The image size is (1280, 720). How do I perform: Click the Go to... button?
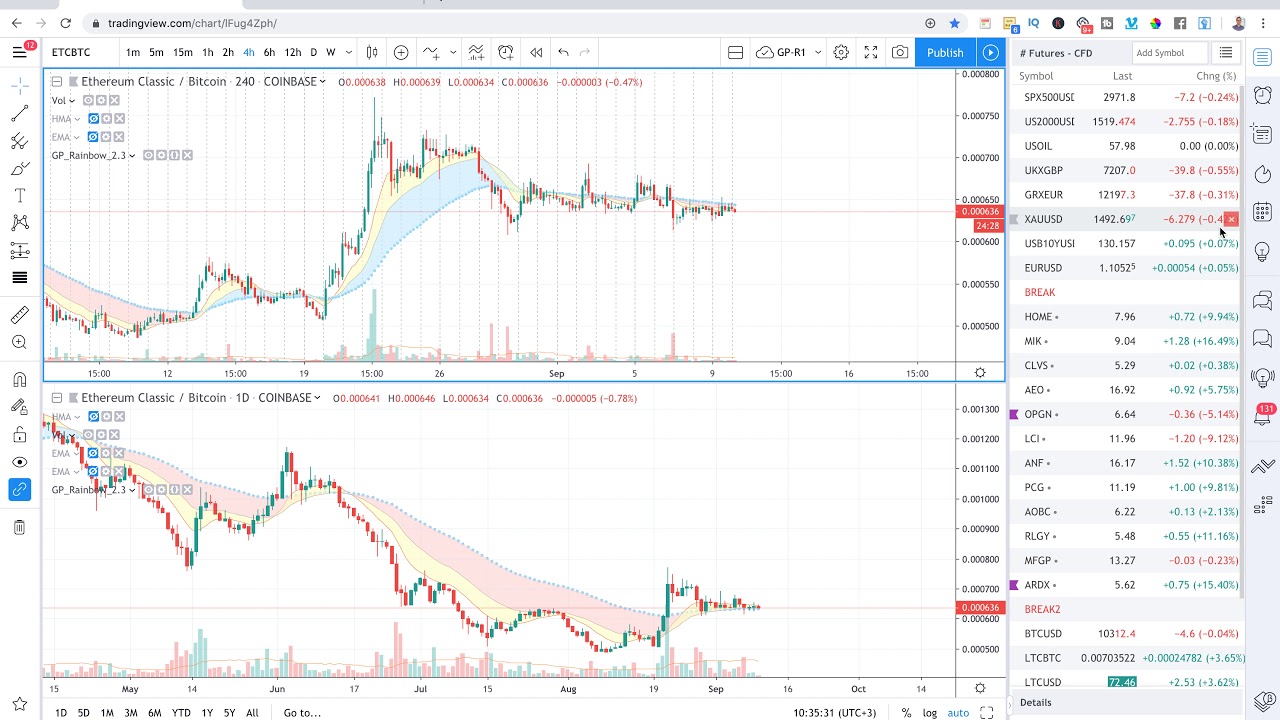click(302, 713)
